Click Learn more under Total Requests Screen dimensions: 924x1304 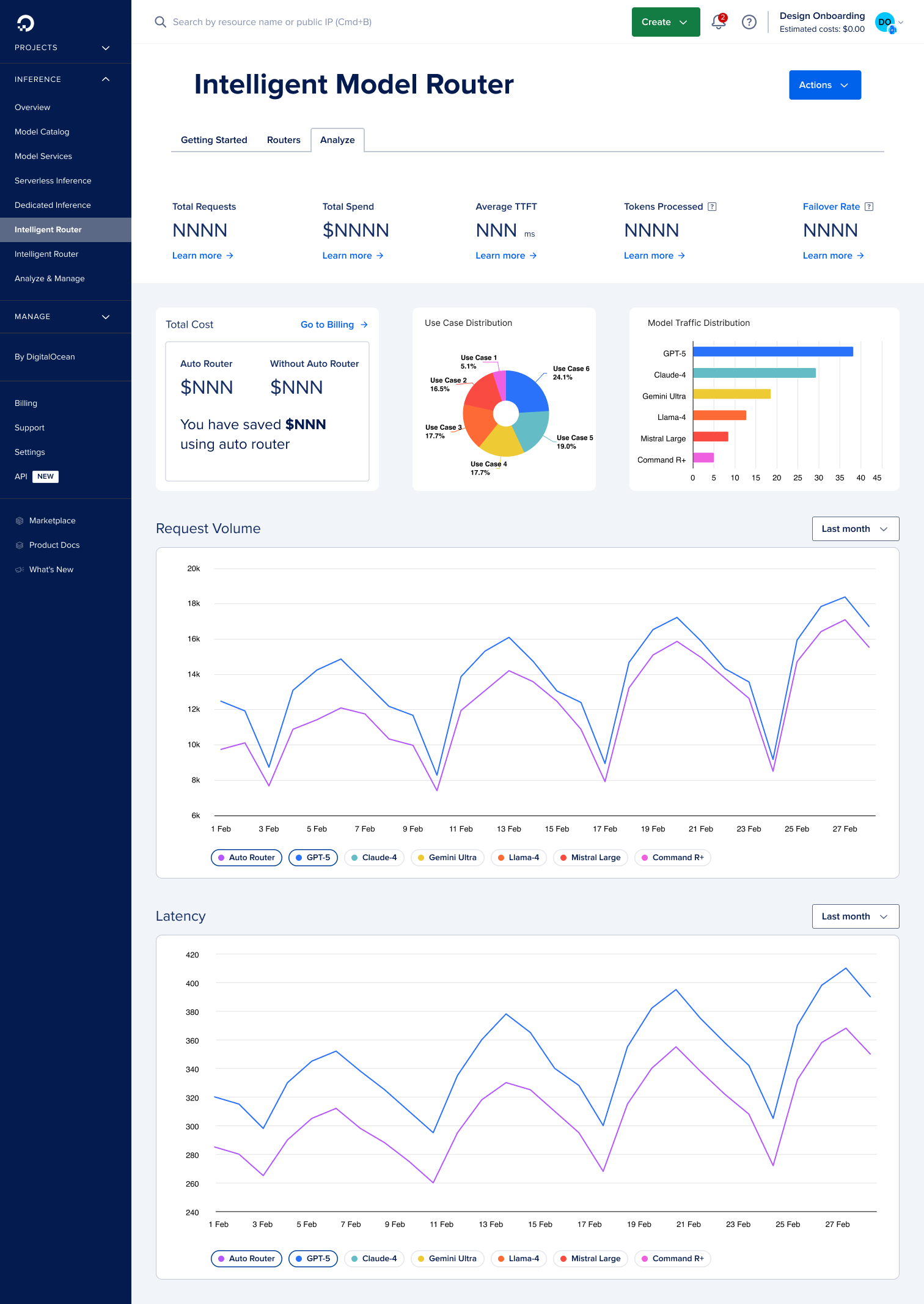point(203,256)
